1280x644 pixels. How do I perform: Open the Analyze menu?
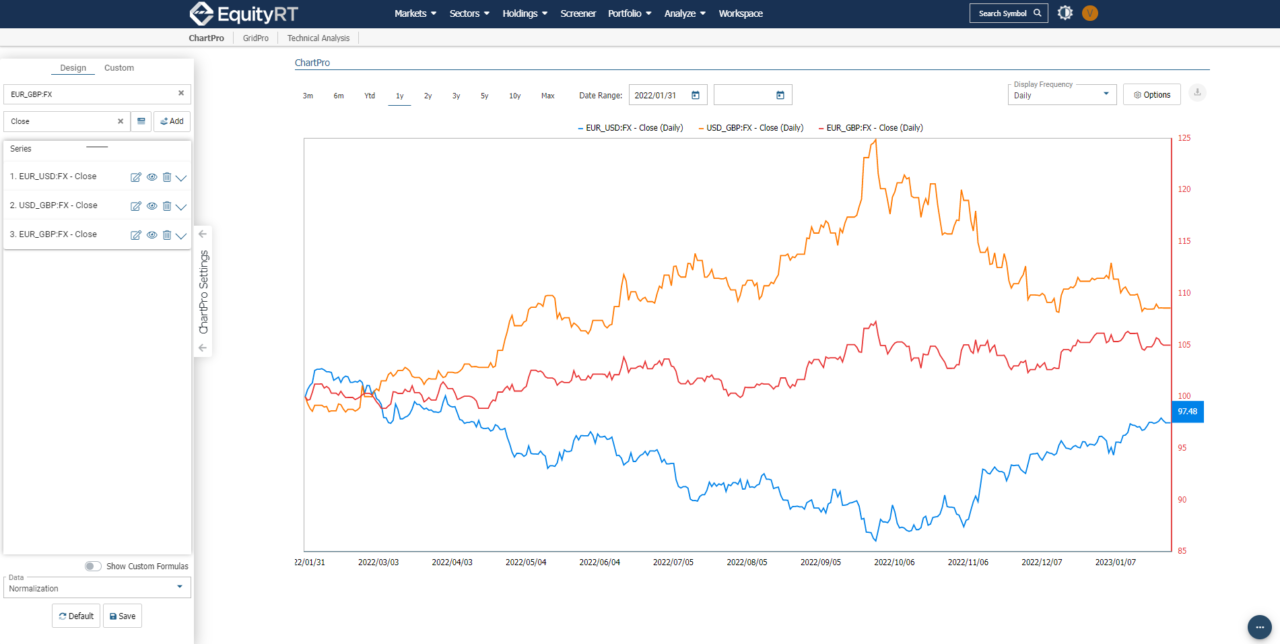point(684,13)
